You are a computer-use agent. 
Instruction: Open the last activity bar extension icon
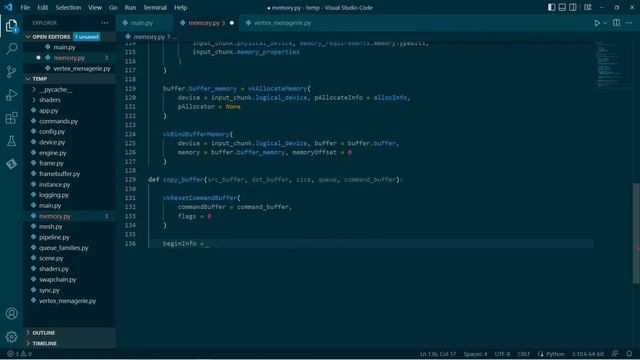click(11, 164)
